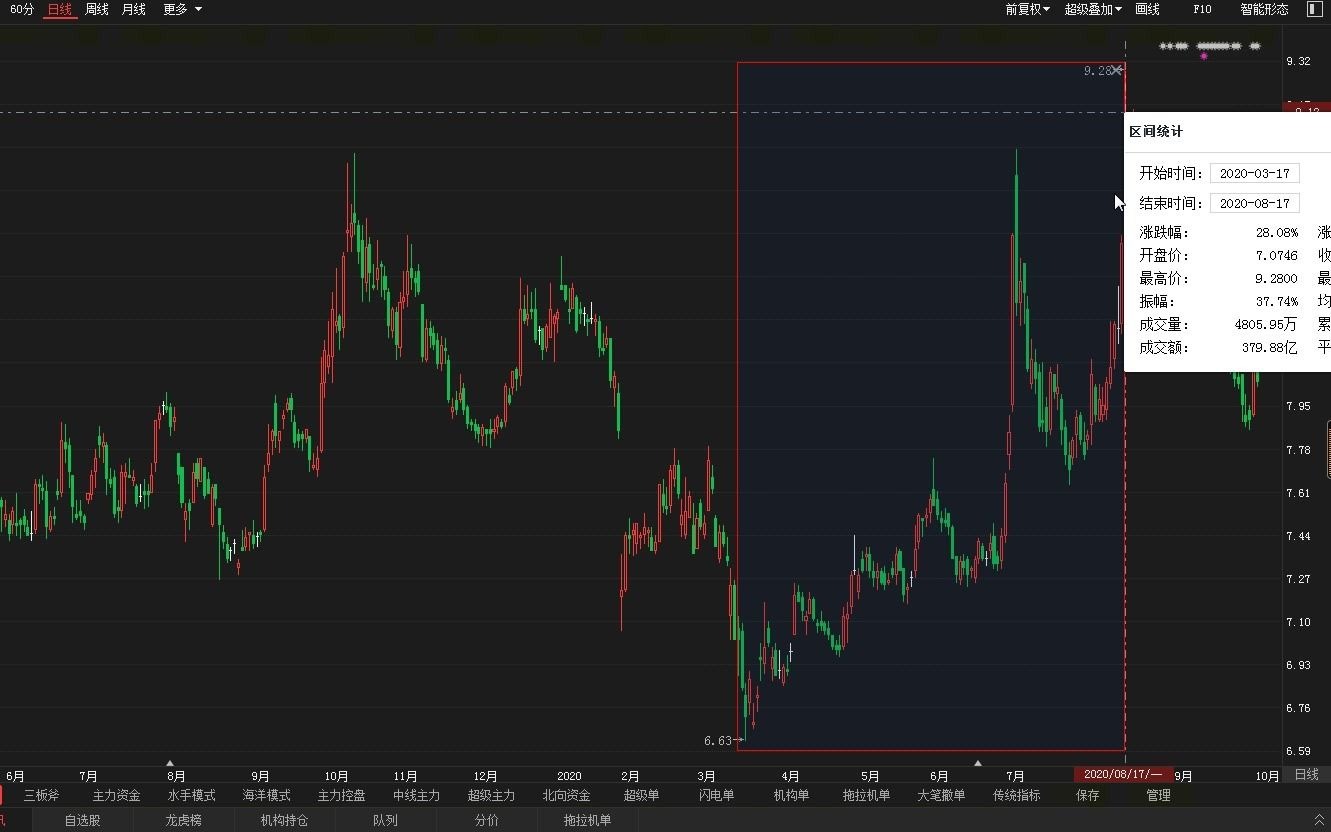
Task: Click the 成交量 4805.95万 value
Action: (1266, 324)
